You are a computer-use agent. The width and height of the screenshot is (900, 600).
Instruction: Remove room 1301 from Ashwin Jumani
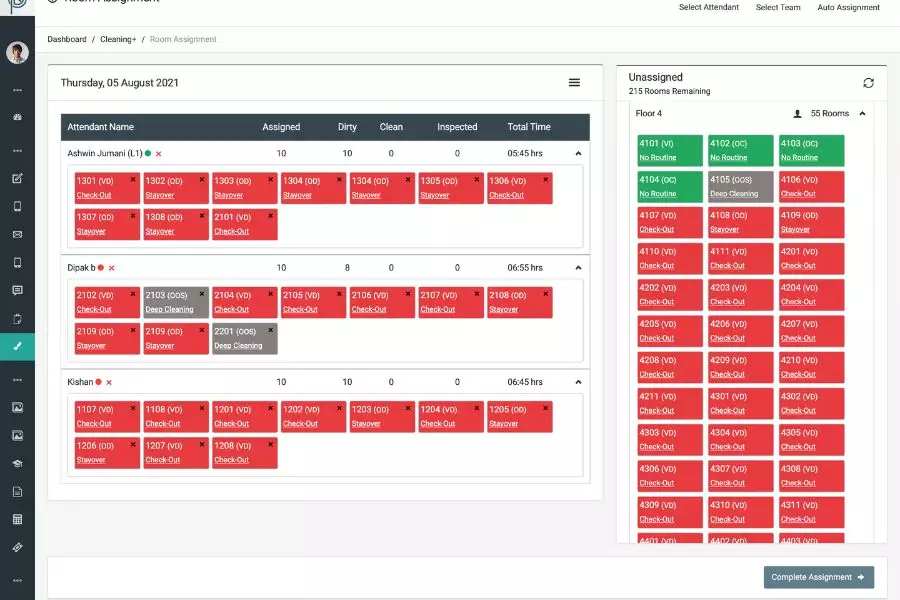[133, 180]
